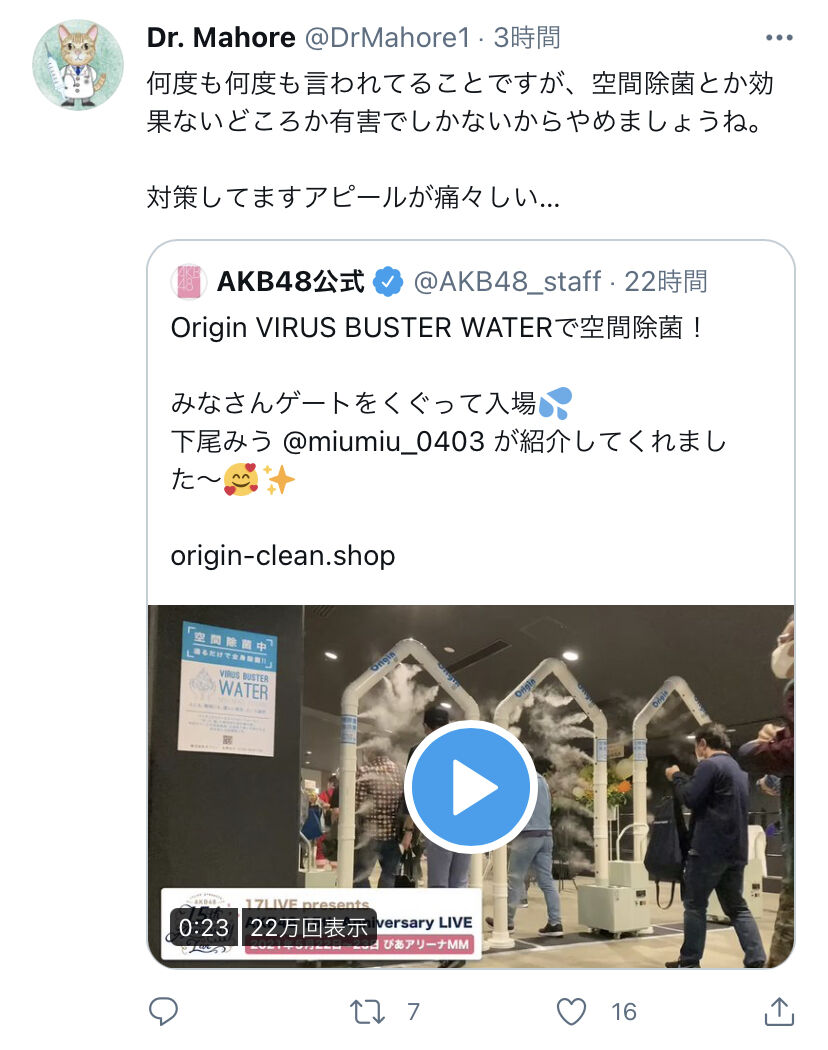Play the embedded video
This screenshot has height=1050, width=828.
coord(470,786)
